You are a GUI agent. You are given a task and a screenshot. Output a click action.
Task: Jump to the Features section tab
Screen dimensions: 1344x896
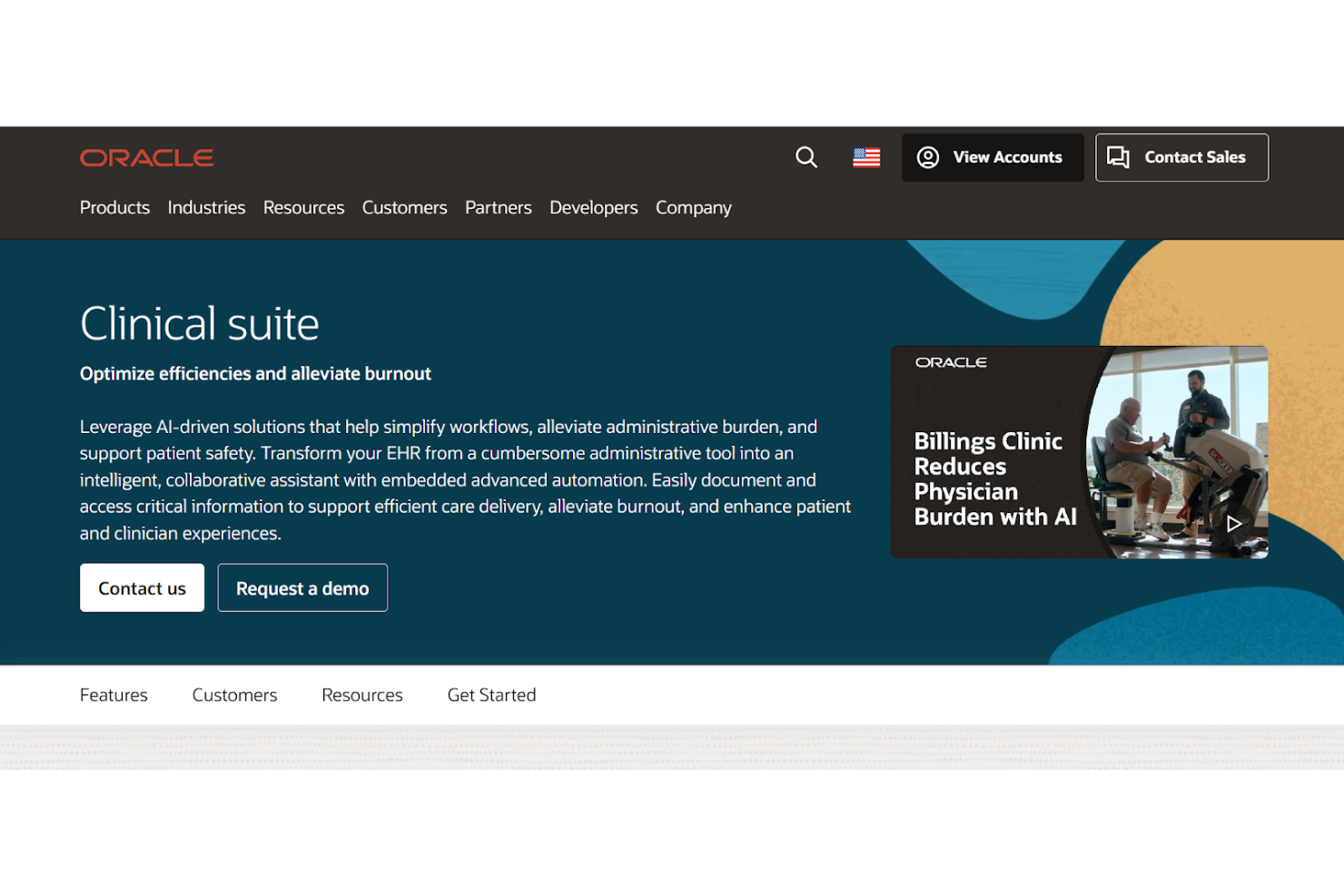(114, 695)
